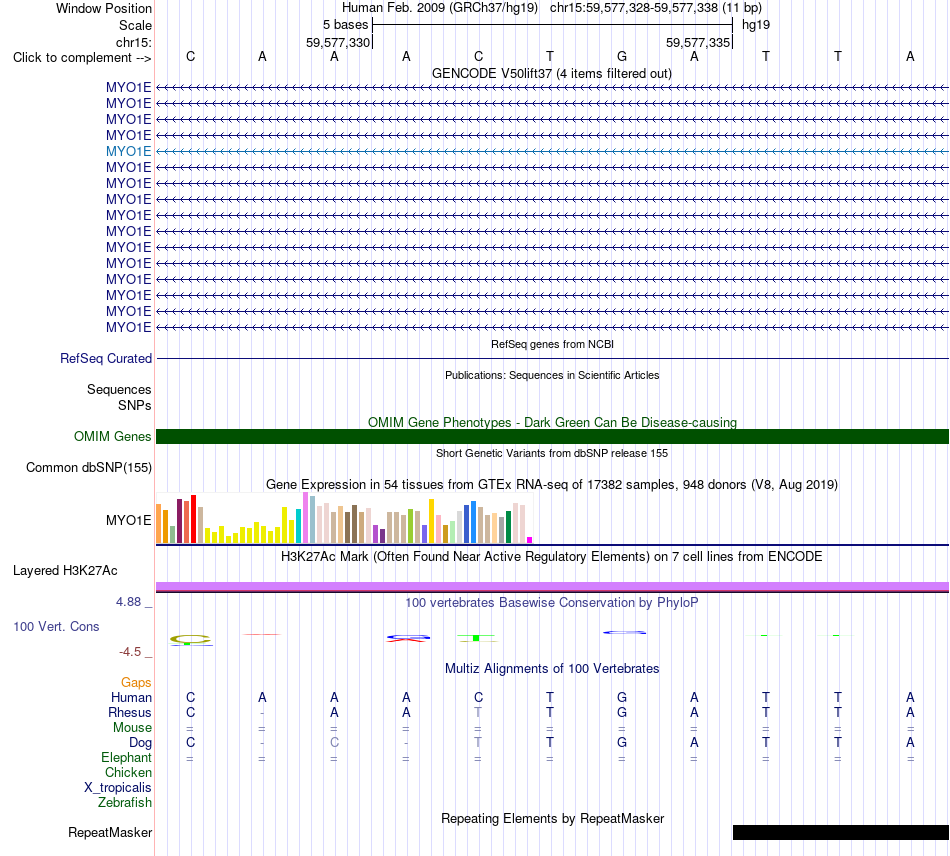
Task: Click position text chr15:59,577,328-59,577,338 (11 bp)
Action: pos(656,8)
